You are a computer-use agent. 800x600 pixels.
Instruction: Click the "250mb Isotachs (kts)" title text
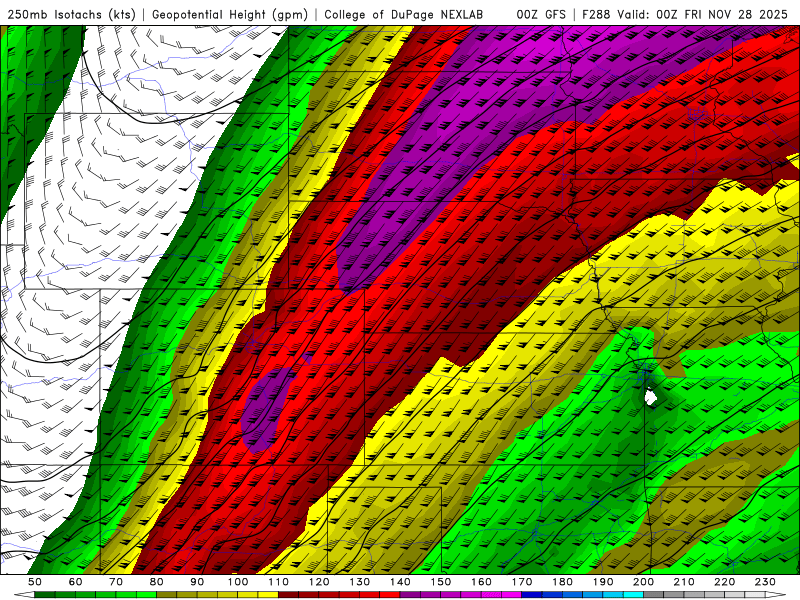point(71,14)
